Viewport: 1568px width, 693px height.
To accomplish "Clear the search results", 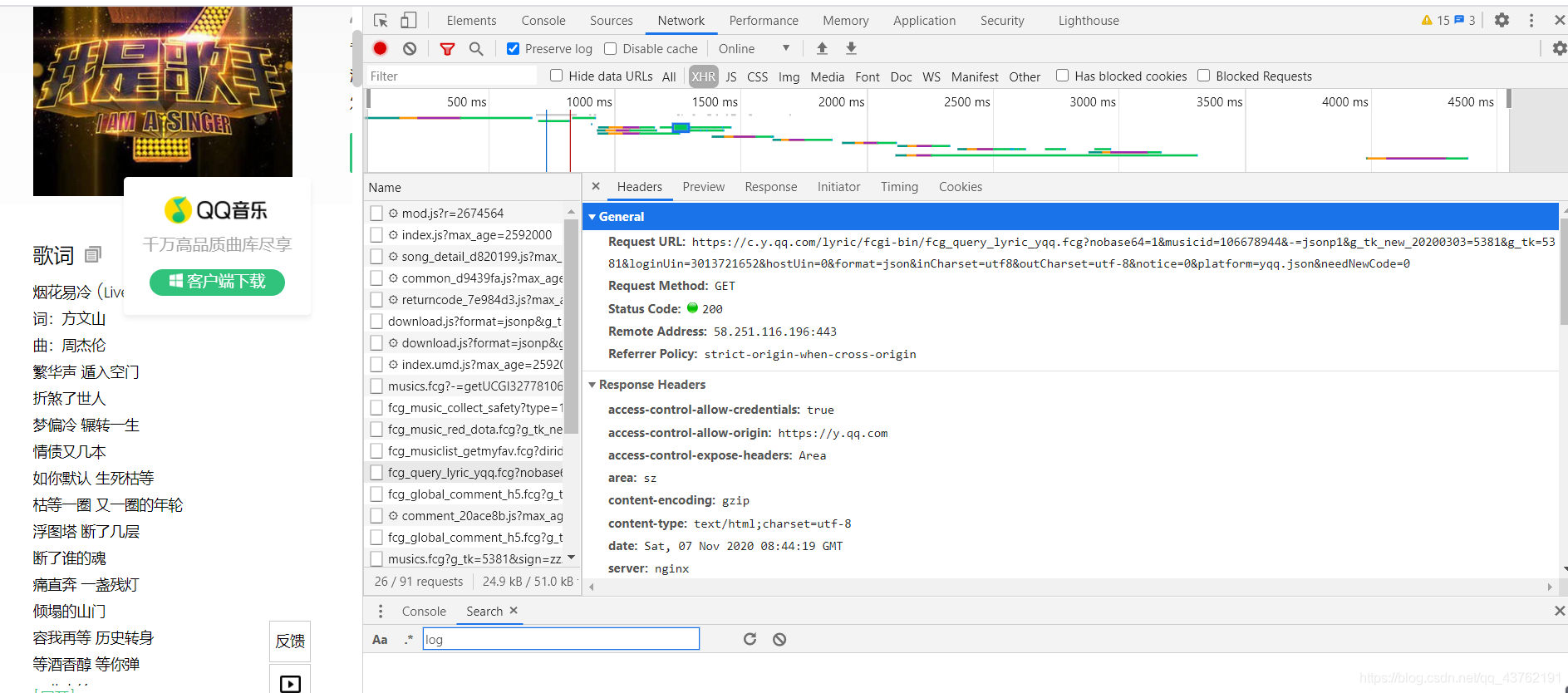I will click(779, 639).
